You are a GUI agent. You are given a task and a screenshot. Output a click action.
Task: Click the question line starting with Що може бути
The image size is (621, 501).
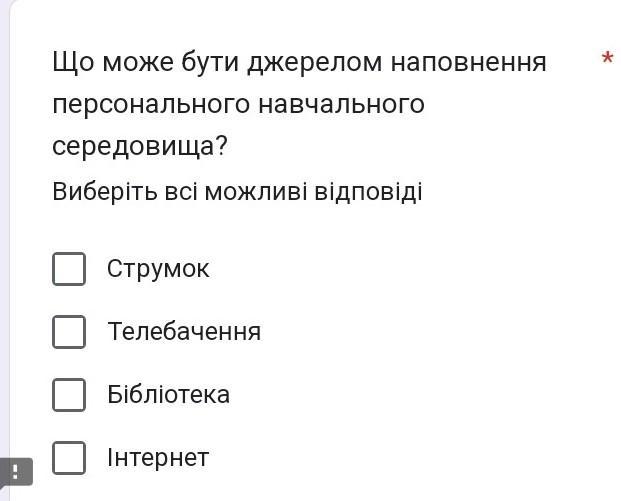point(299,63)
